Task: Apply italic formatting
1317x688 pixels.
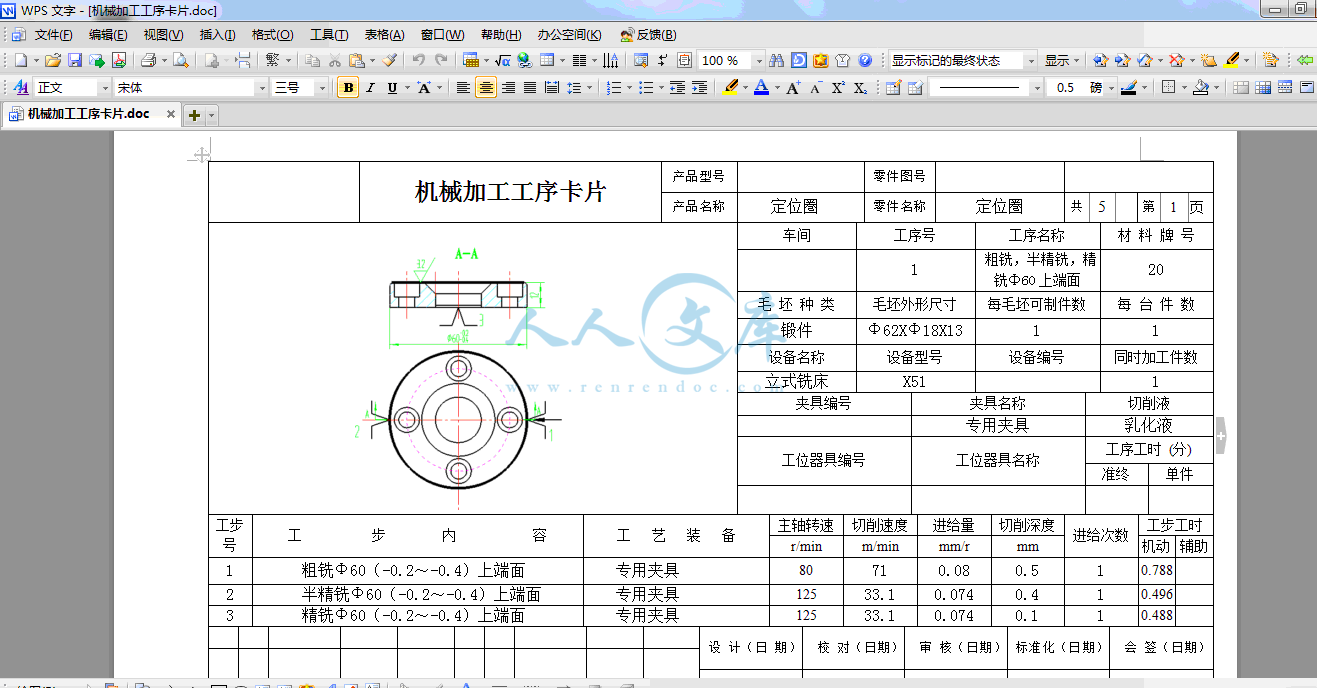Action: [370, 88]
